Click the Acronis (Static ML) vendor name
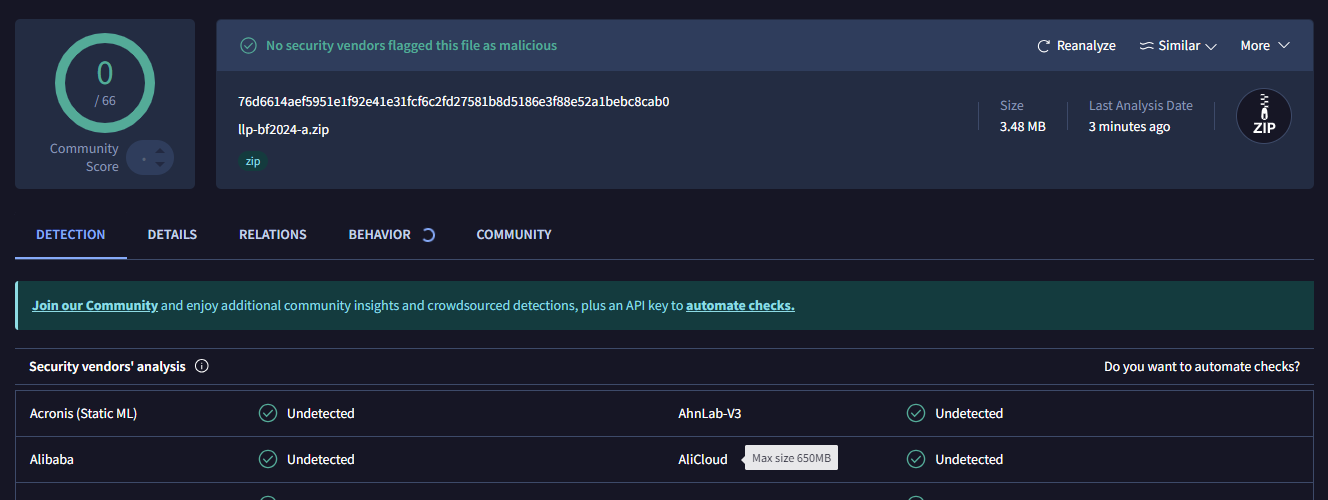The image size is (1328, 500). click(83, 413)
